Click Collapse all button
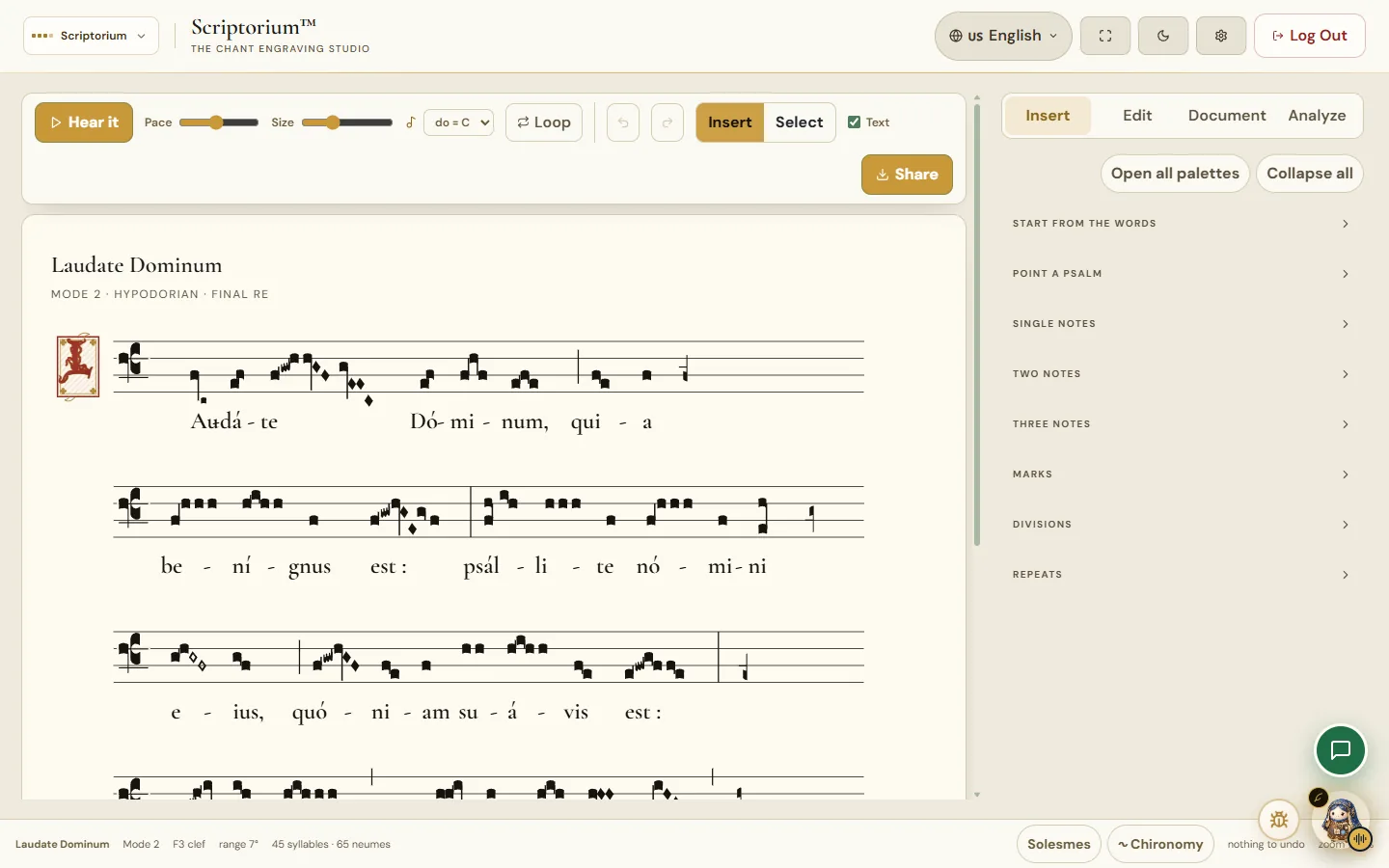This screenshot has height=868, width=1389. point(1310,174)
